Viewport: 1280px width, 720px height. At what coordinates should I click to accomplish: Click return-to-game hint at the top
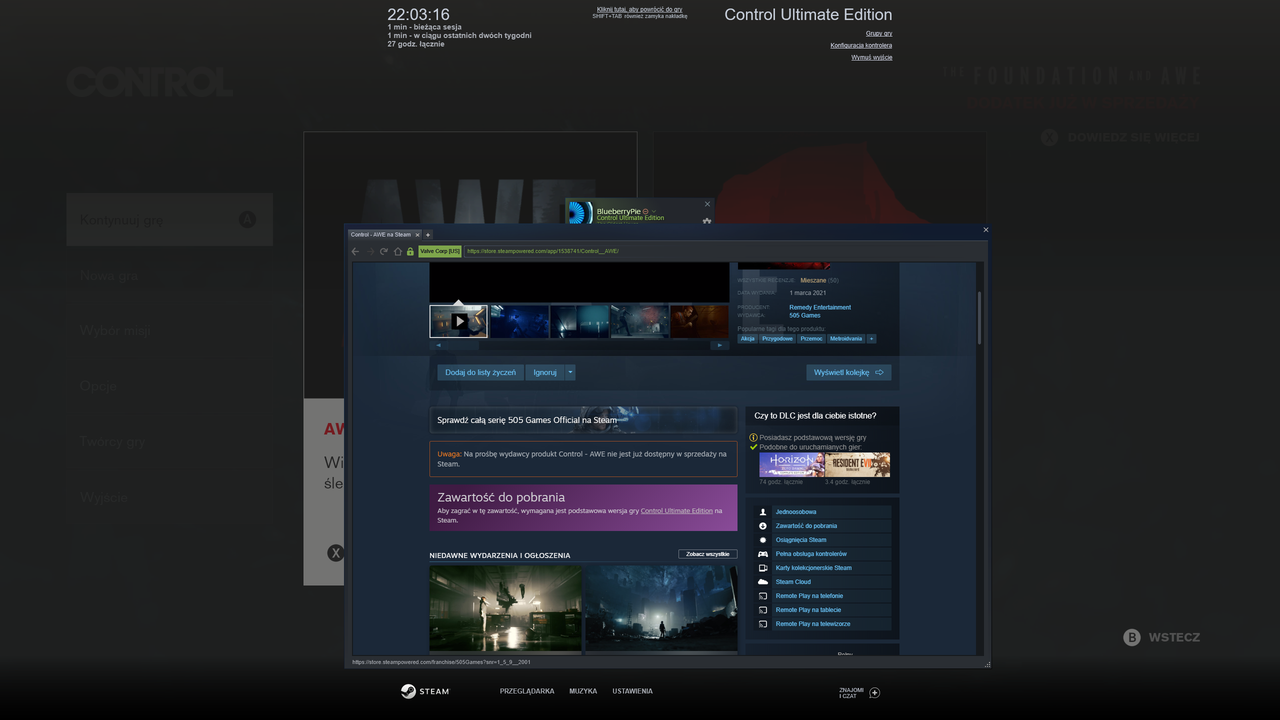tap(640, 9)
